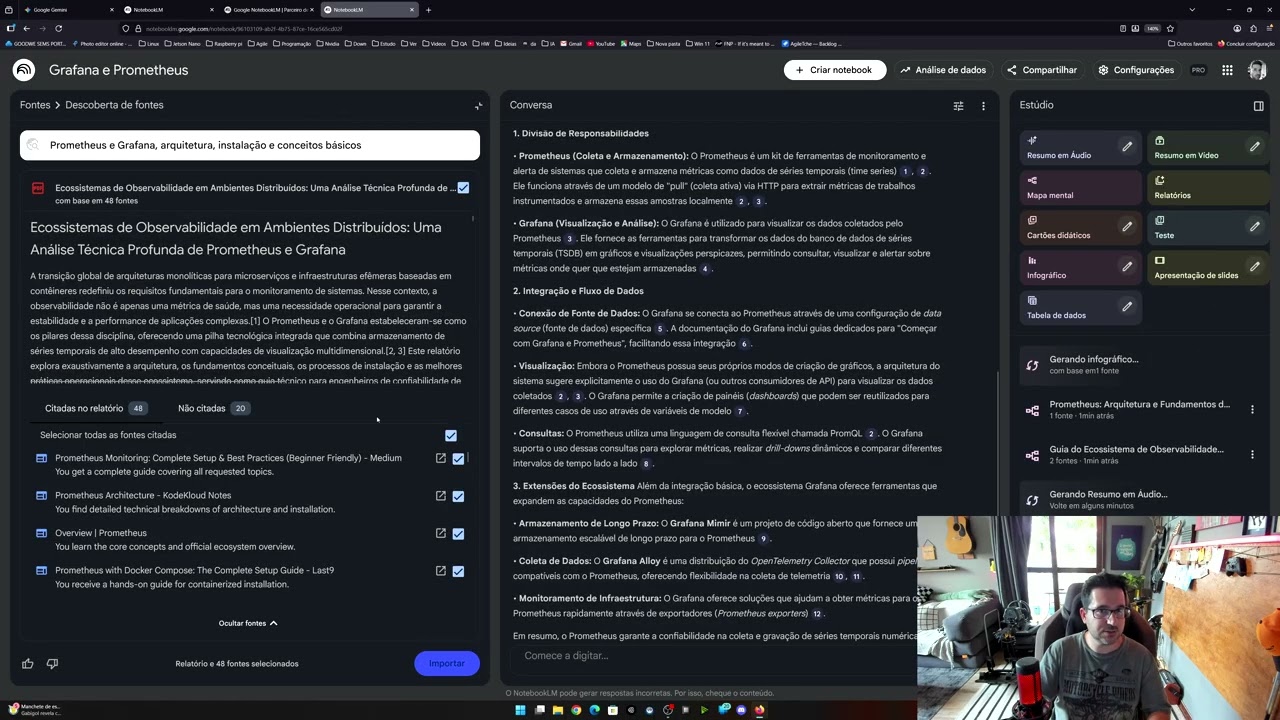The image size is (1280, 720).
Task: Open Gmail bookmark
Action: [x=571, y=44]
